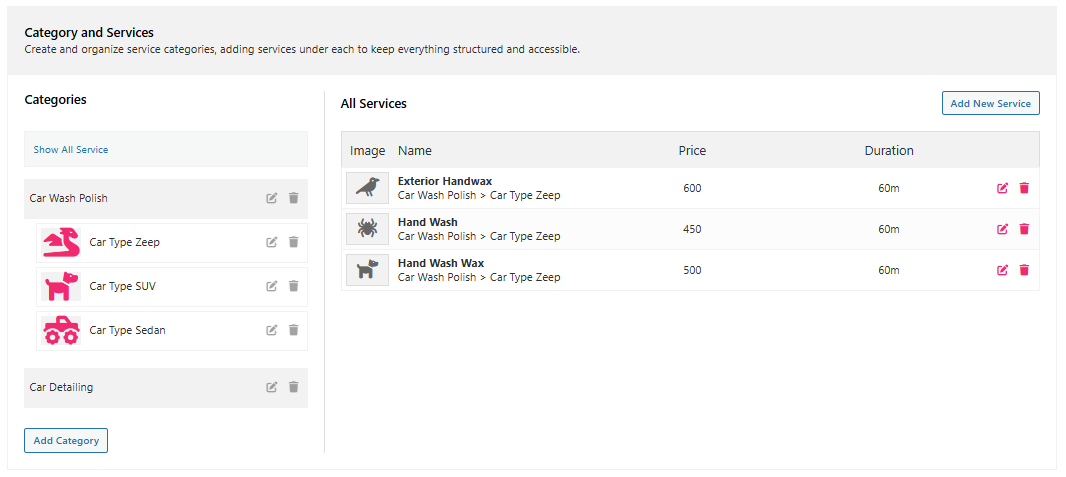Edit the Car Type SUV subcategory
Screen dimensions: 1066x477
click(x=272, y=286)
